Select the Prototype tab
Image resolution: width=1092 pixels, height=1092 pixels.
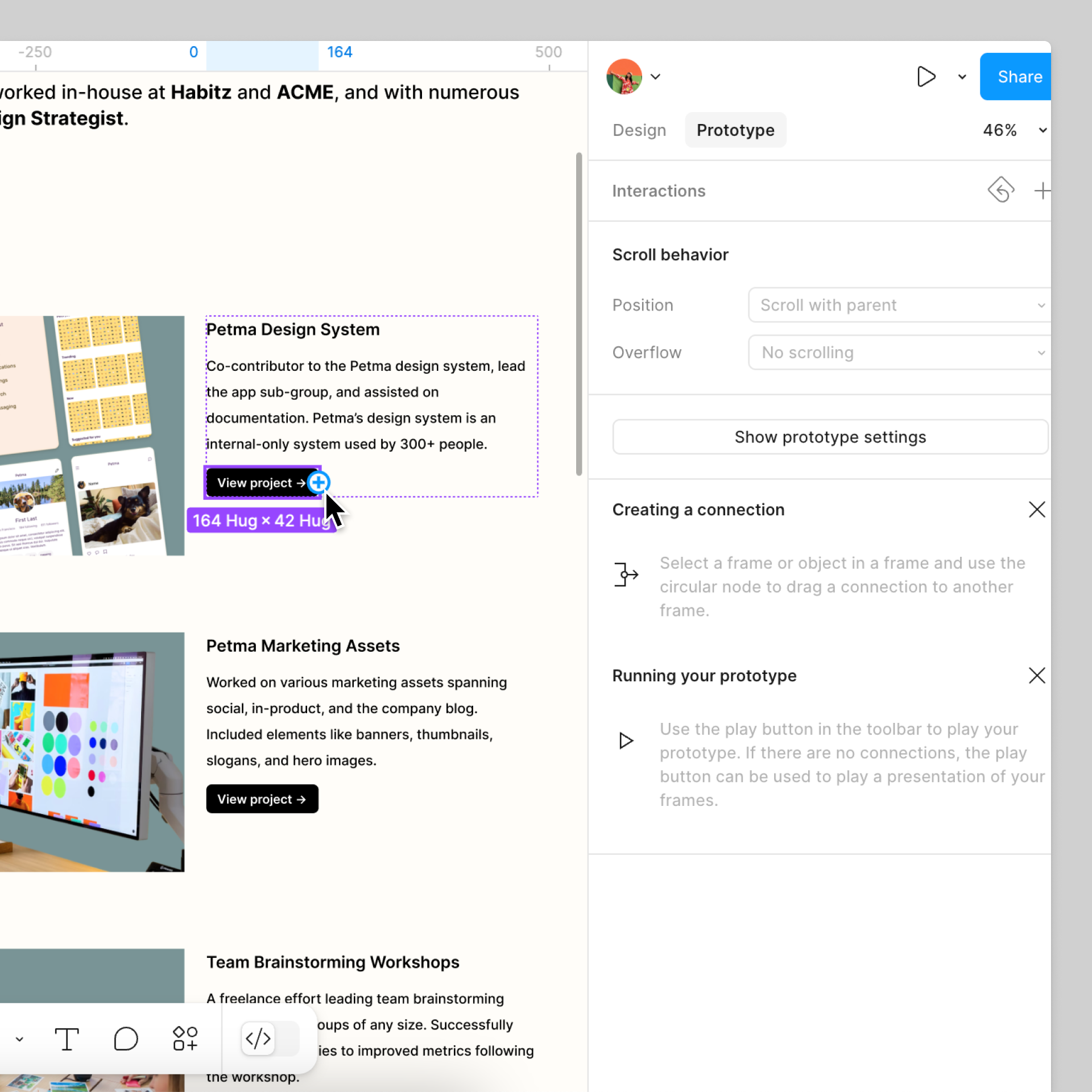pos(735,130)
